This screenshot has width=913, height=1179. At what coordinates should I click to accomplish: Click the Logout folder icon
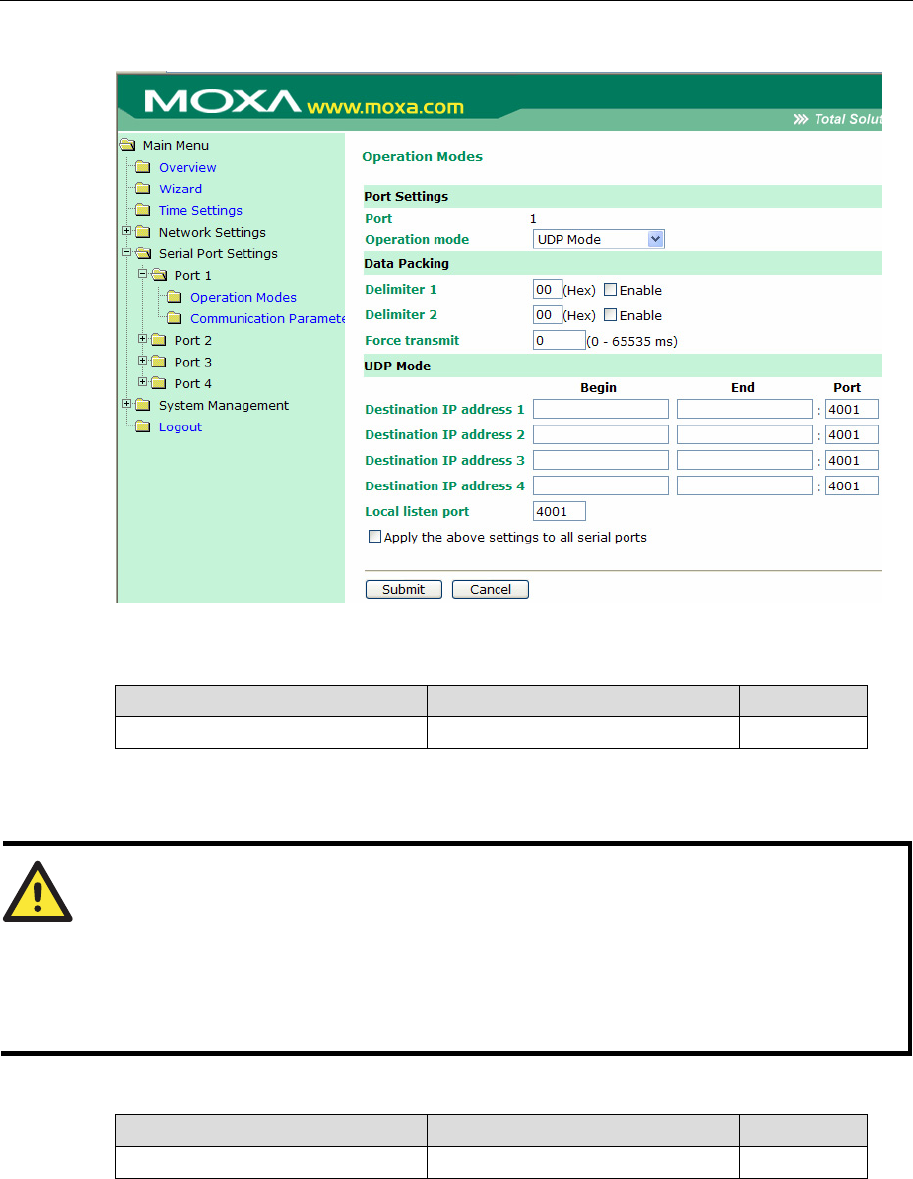pos(142,426)
